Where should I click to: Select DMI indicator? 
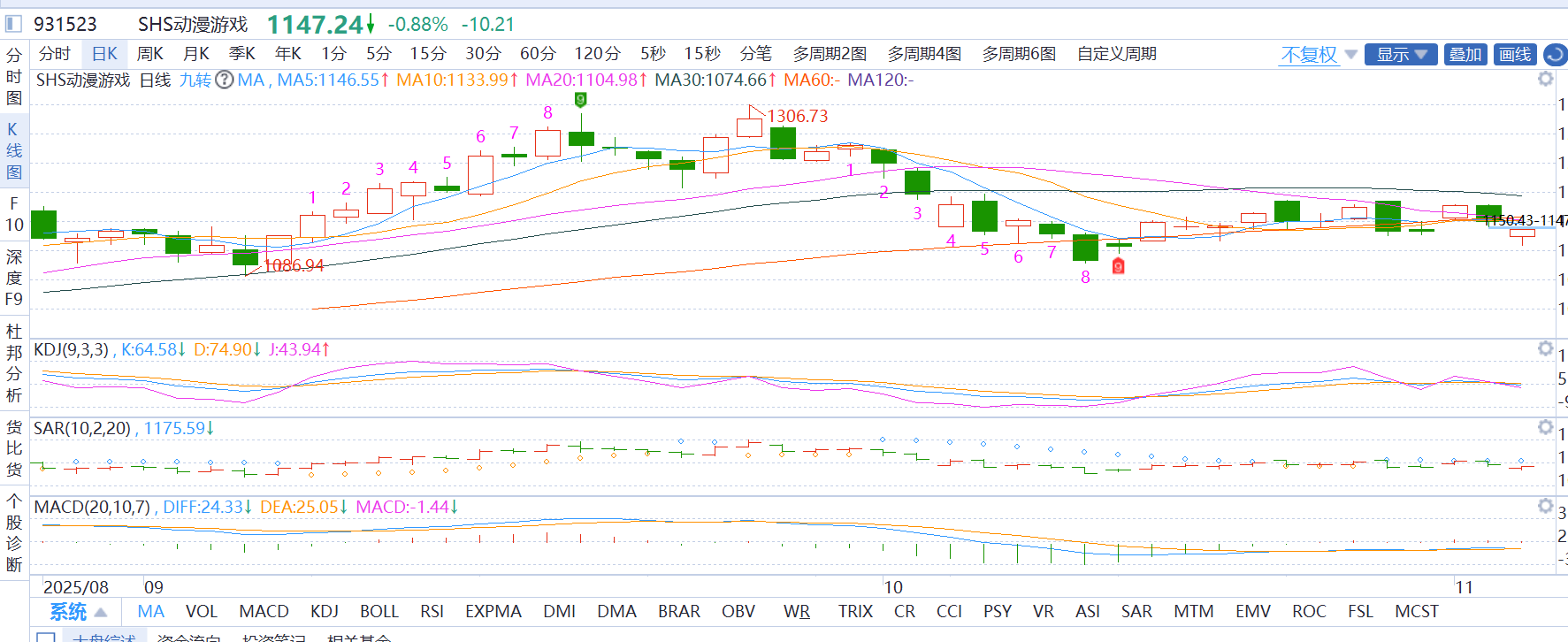click(x=559, y=611)
